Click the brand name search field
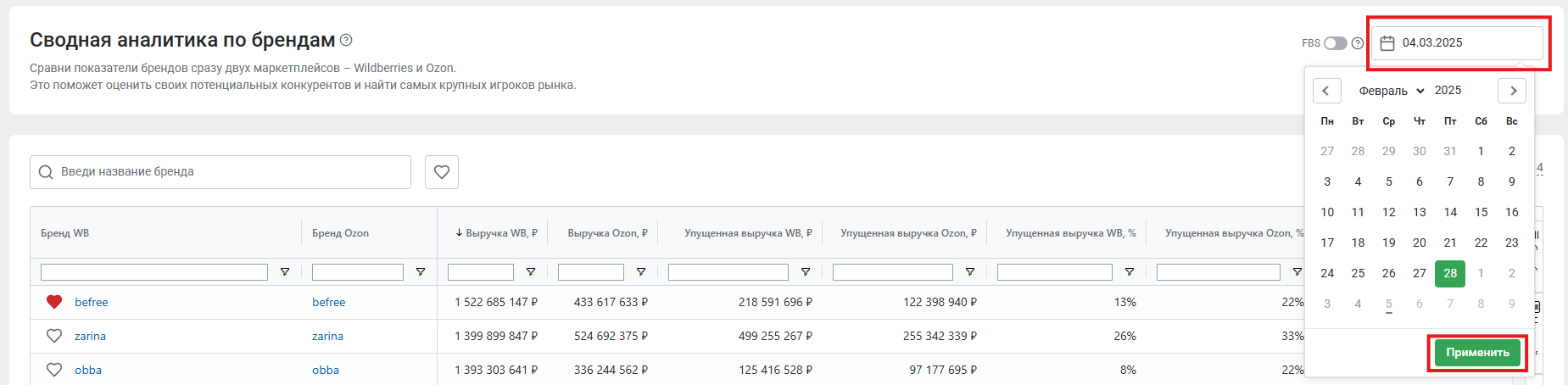The image size is (1568, 385). click(220, 172)
